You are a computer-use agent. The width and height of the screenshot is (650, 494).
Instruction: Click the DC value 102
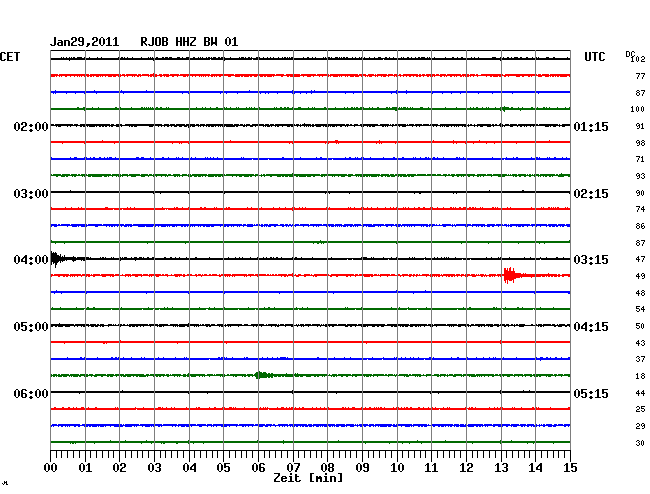[638, 59]
